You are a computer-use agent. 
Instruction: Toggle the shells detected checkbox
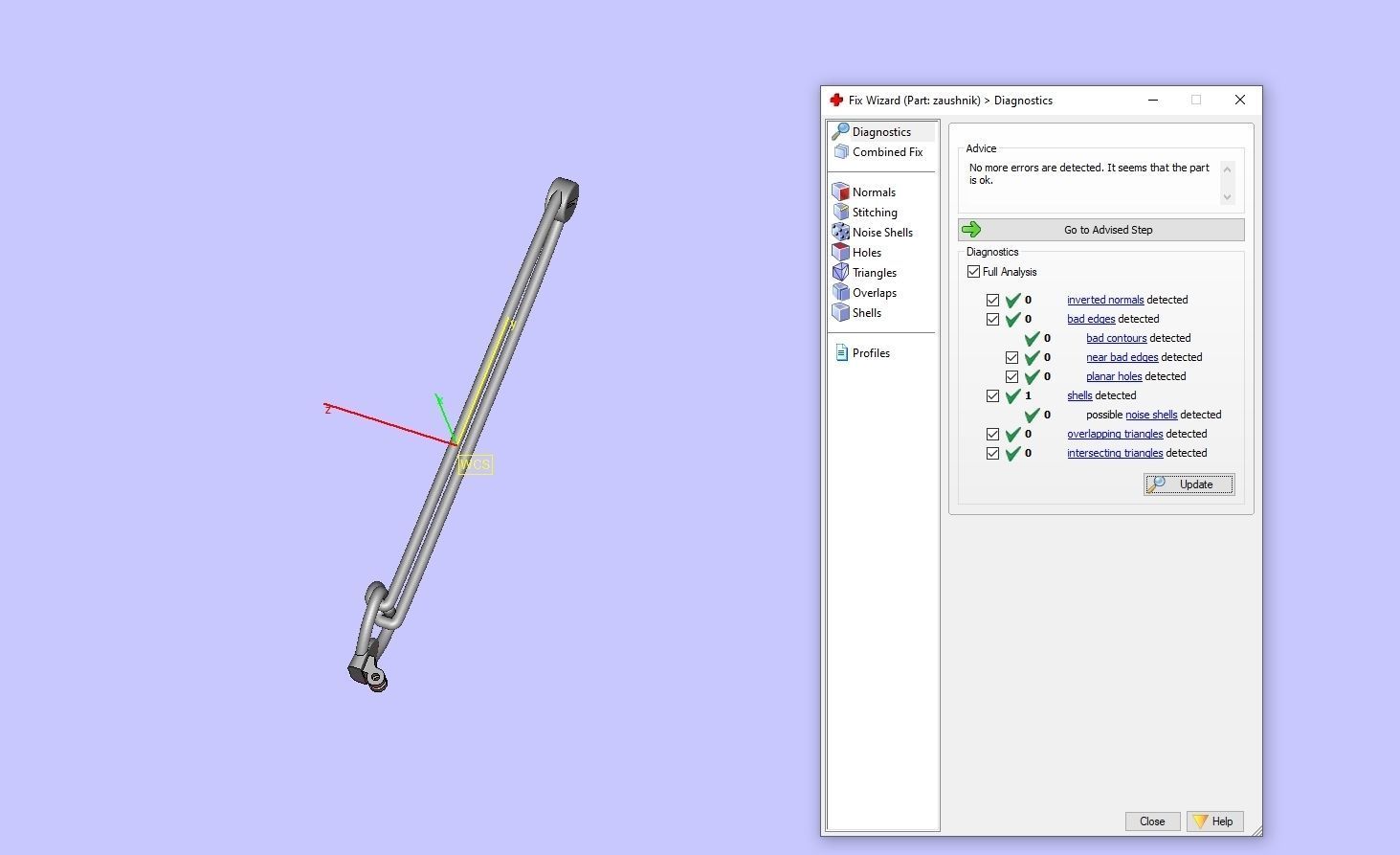tap(992, 395)
